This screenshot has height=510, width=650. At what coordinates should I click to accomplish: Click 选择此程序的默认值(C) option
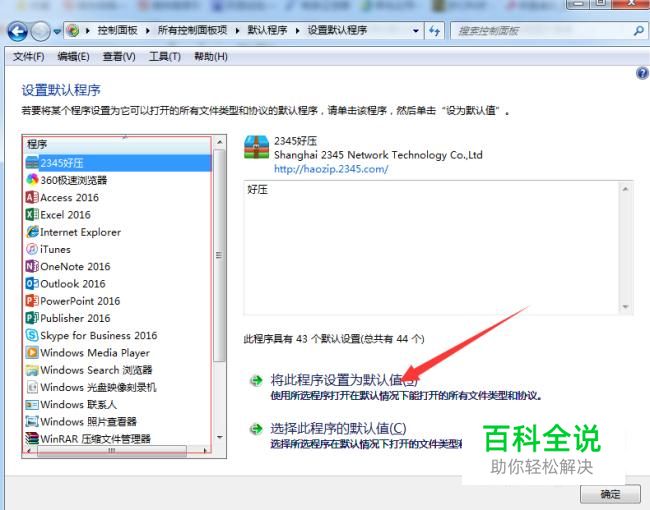[x=338, y=428]
